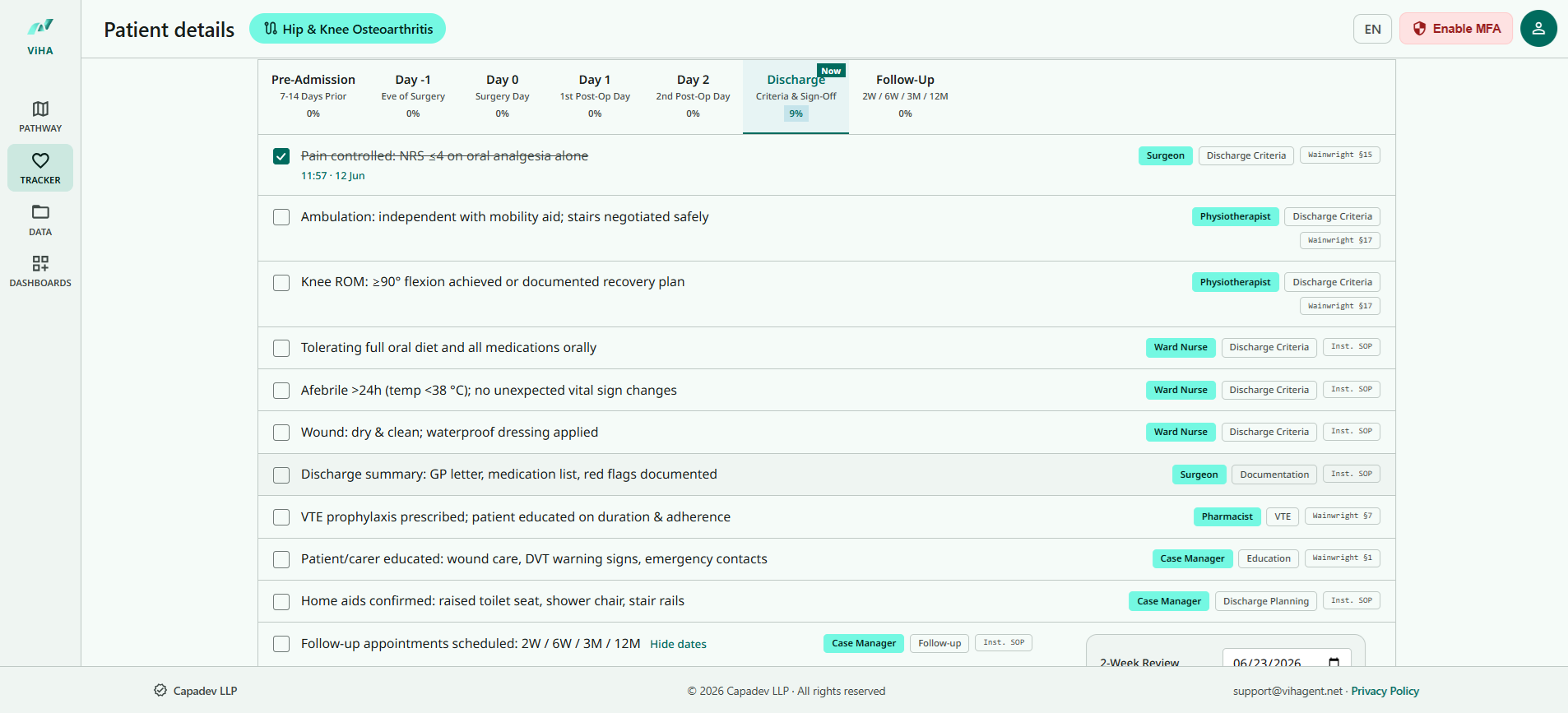
Task: Check Afebrile >24h checkbox
Action: tap(281, 391)
